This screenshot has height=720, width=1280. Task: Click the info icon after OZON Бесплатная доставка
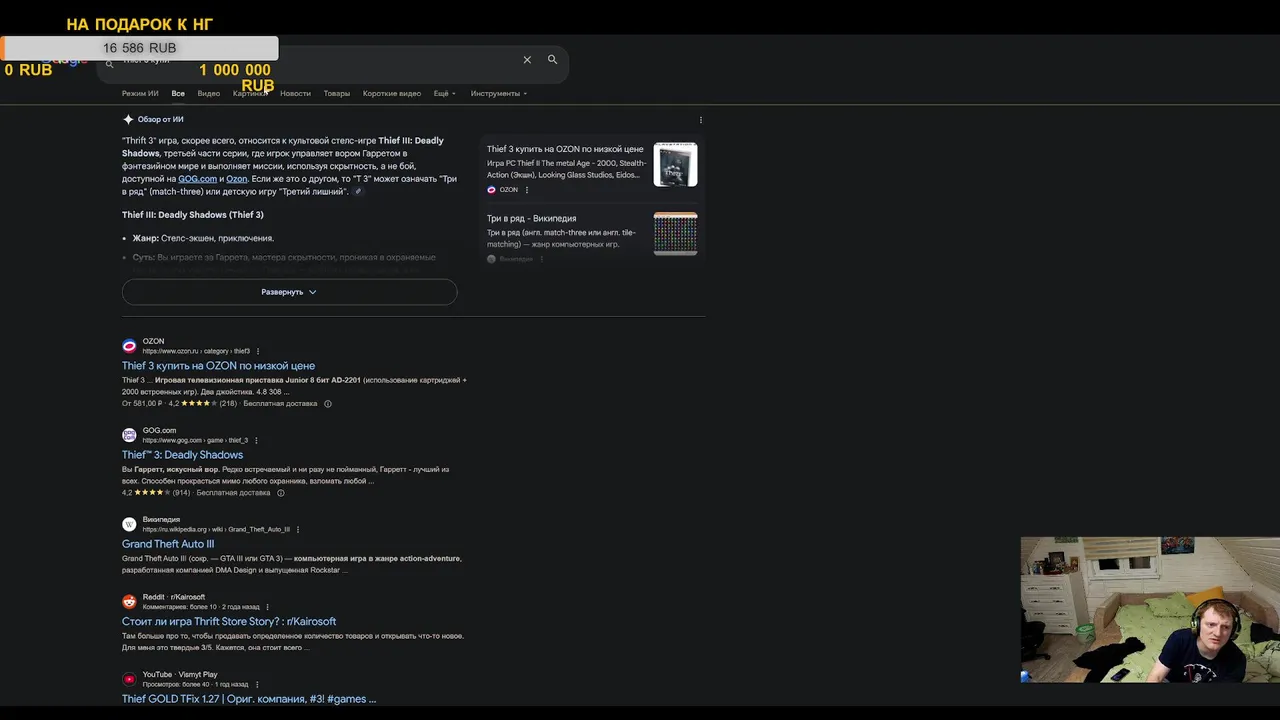(x=328, y=404)
